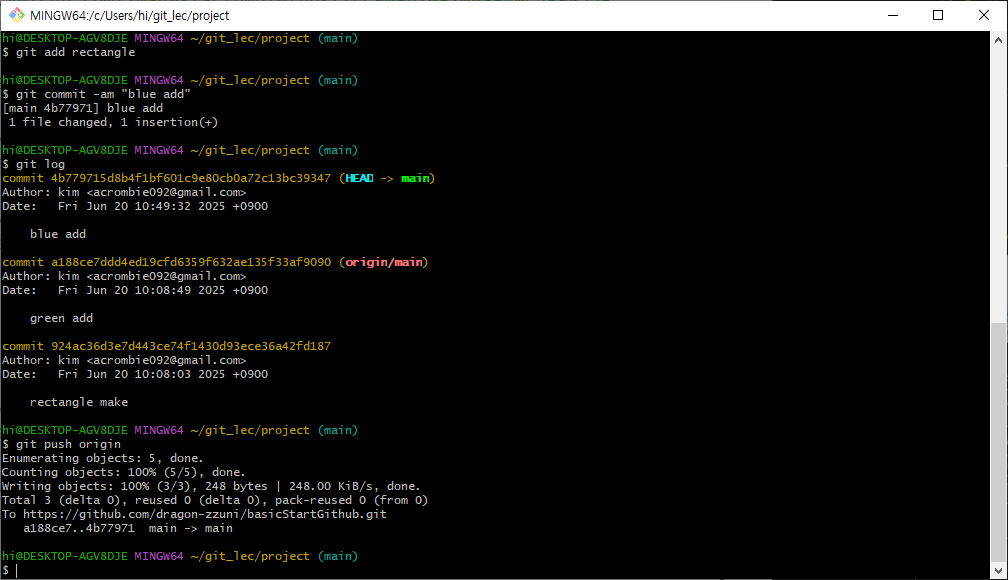Click the 'origin/main' ref label
This screenshot has height=580, width=1008.
[x=384, y=262]
